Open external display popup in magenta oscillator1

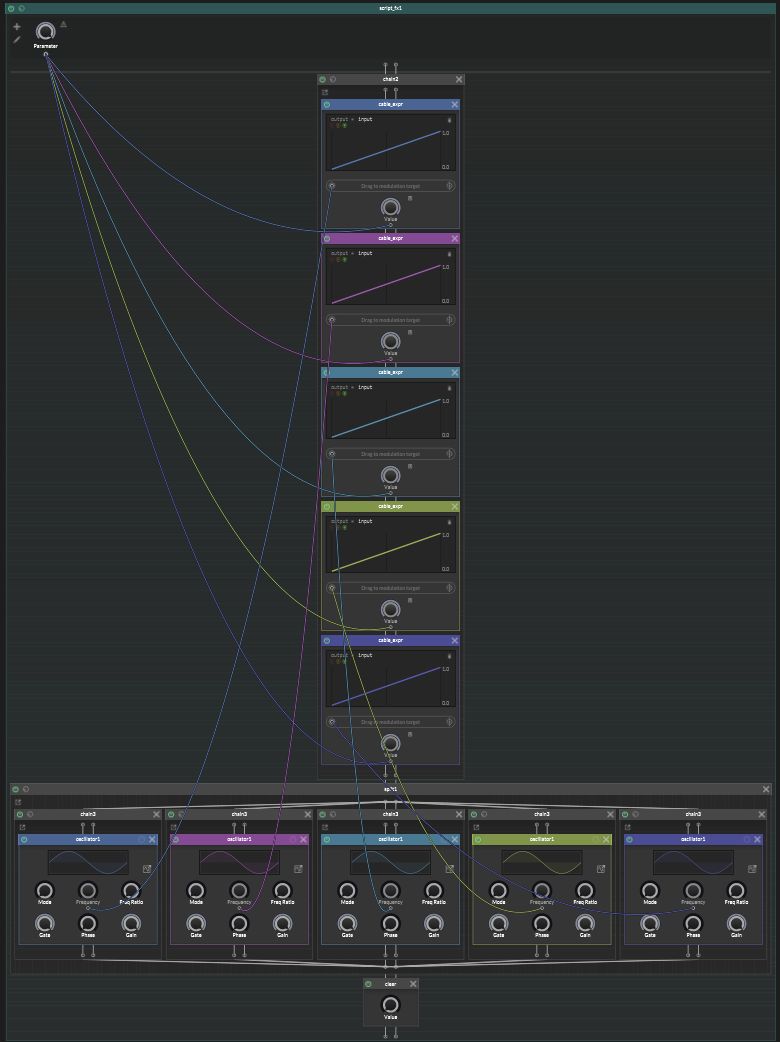tap(298, 869)
